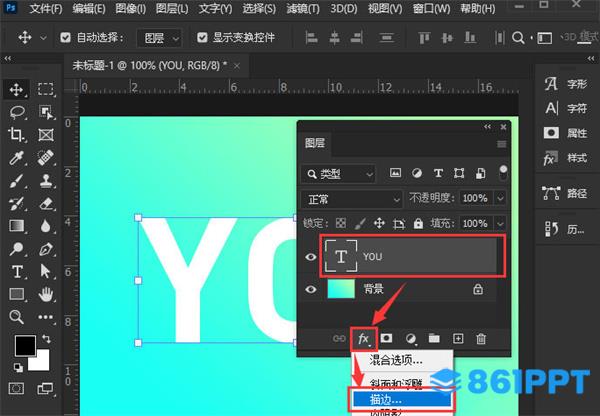This screenshot has width=600, height=416.
Task: Select the Lasso tool
Action: 17,113
